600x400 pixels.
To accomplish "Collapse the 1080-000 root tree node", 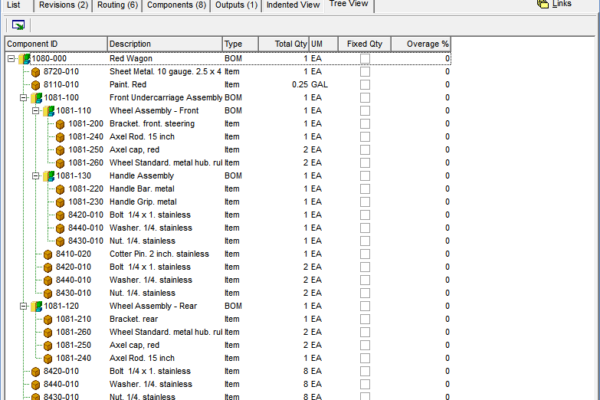I will point(11,59).
